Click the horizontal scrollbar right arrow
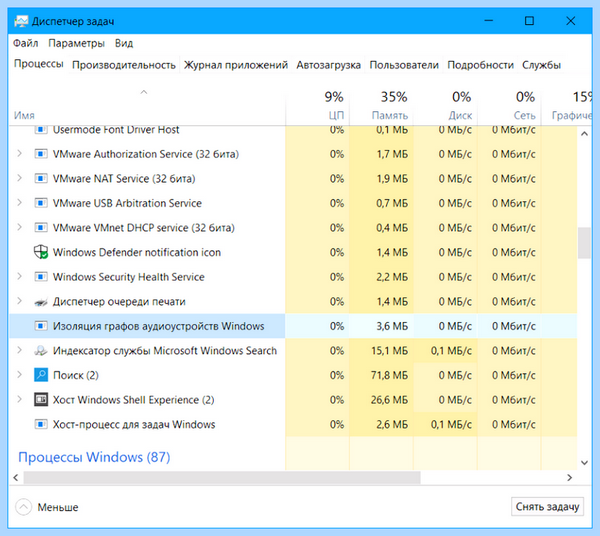Image resolution: width=600 pixels, height=536 pixels. [x=569, y=477]
